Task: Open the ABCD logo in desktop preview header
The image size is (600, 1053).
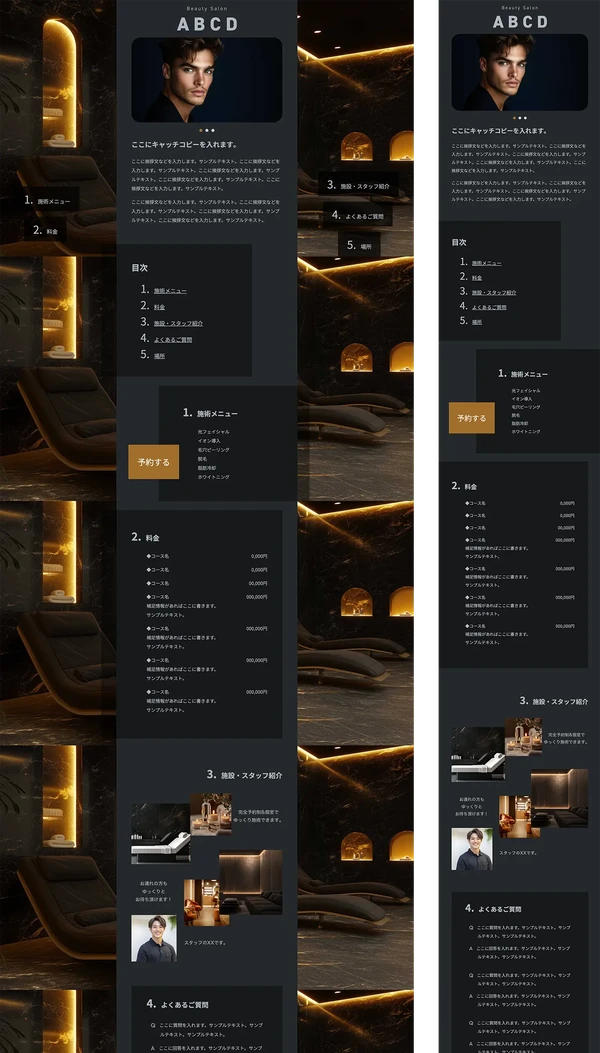Action: [x=207, y=24]
